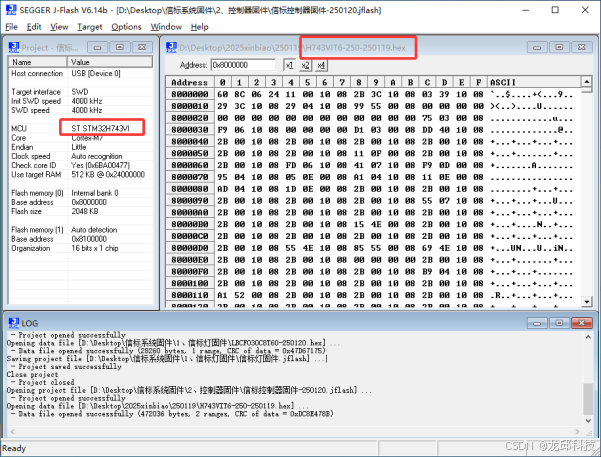Click the '16 bits x 1 chip' organization value
Image resolution: width=601 pixels, height=457 pixels.
coord(95,248)
